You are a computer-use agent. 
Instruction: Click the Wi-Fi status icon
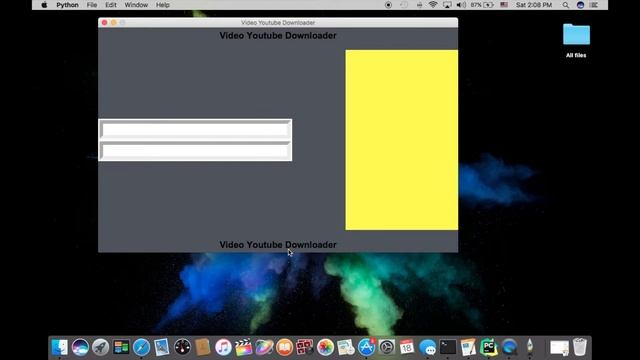click(x=433, y=5)
